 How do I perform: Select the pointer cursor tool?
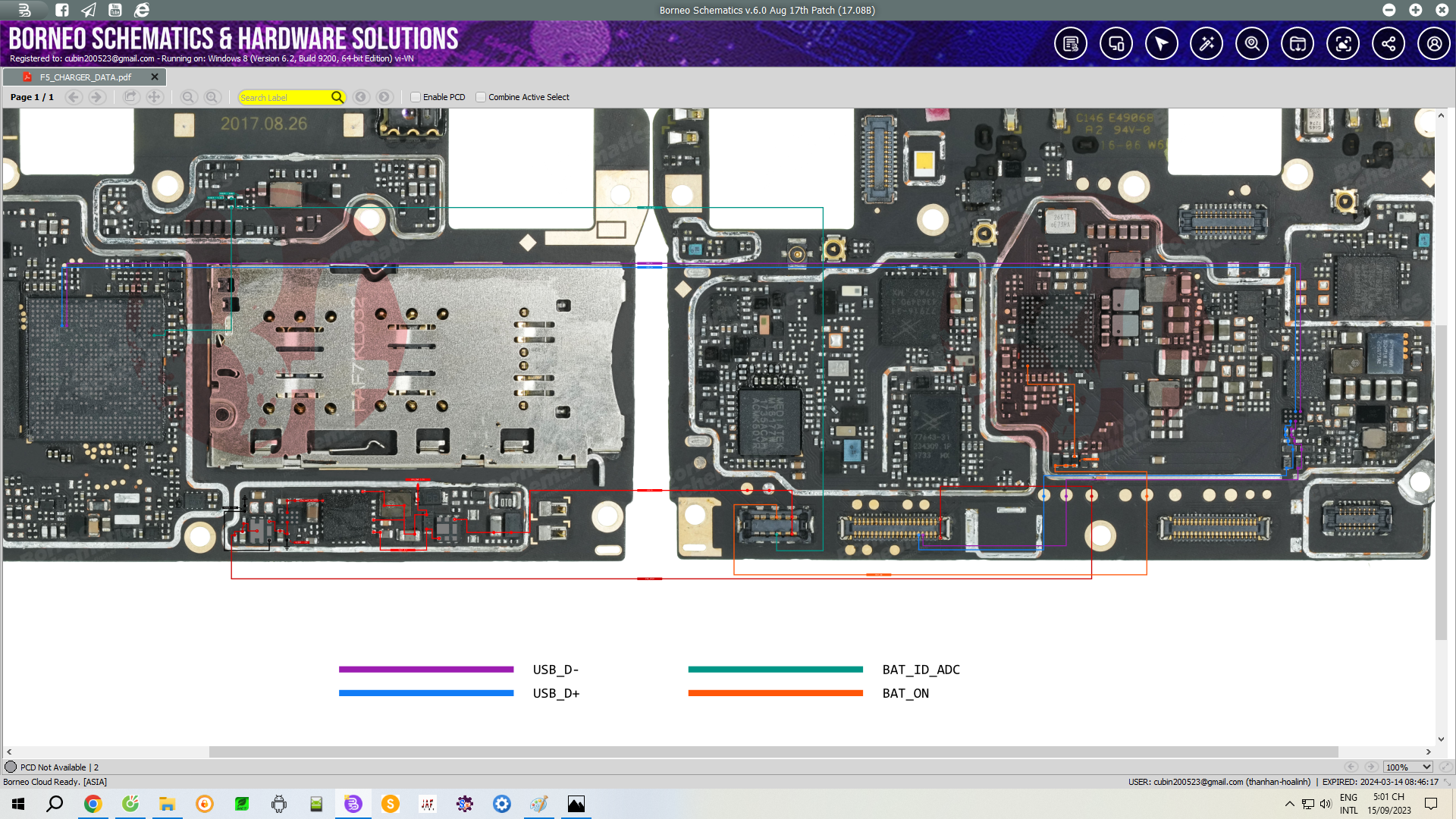pyautogui.click(x=1161, y=44)
